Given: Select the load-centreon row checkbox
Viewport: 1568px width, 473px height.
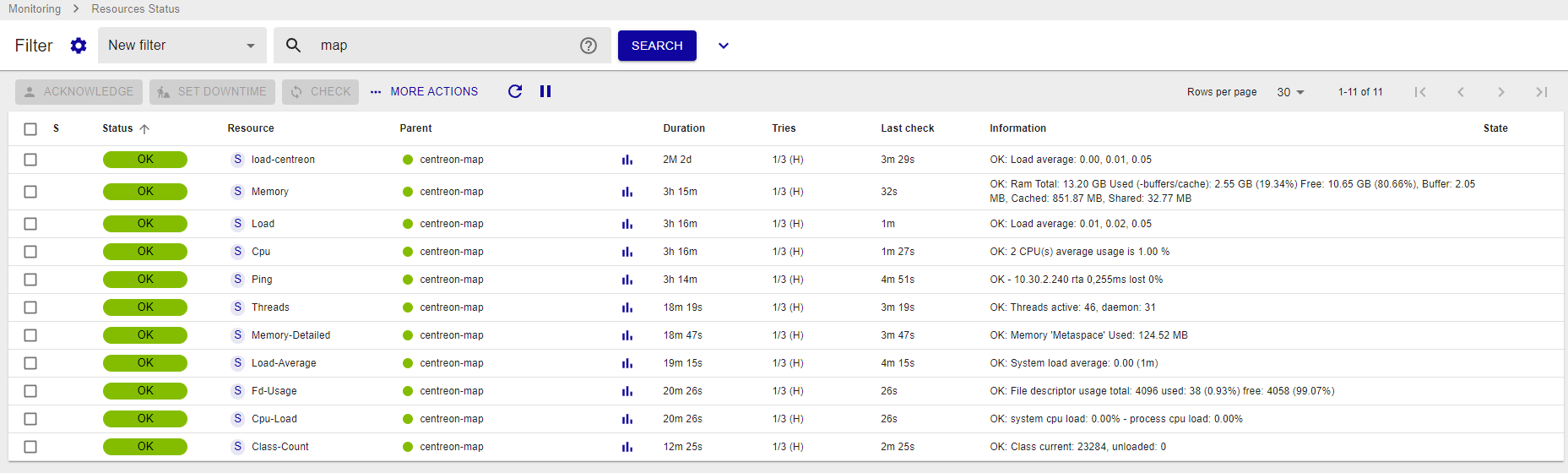Looking at the screenshot, I should coord(30,160).
